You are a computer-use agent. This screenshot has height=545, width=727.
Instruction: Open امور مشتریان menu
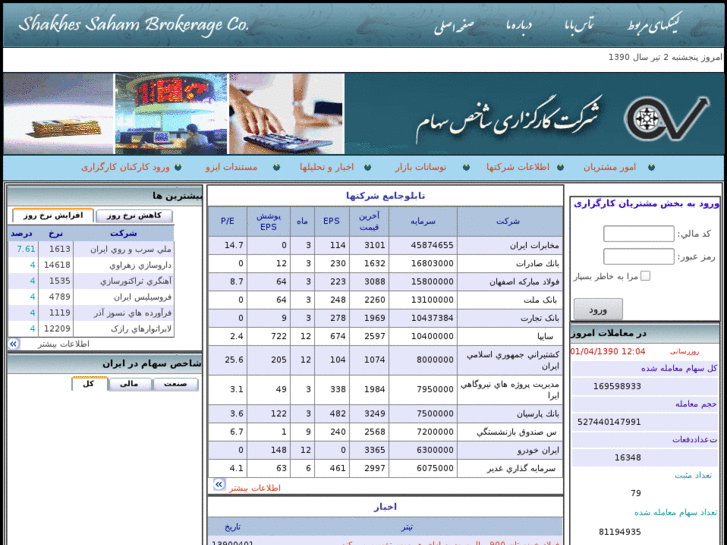pyautogui.click(x=610, y=167)
